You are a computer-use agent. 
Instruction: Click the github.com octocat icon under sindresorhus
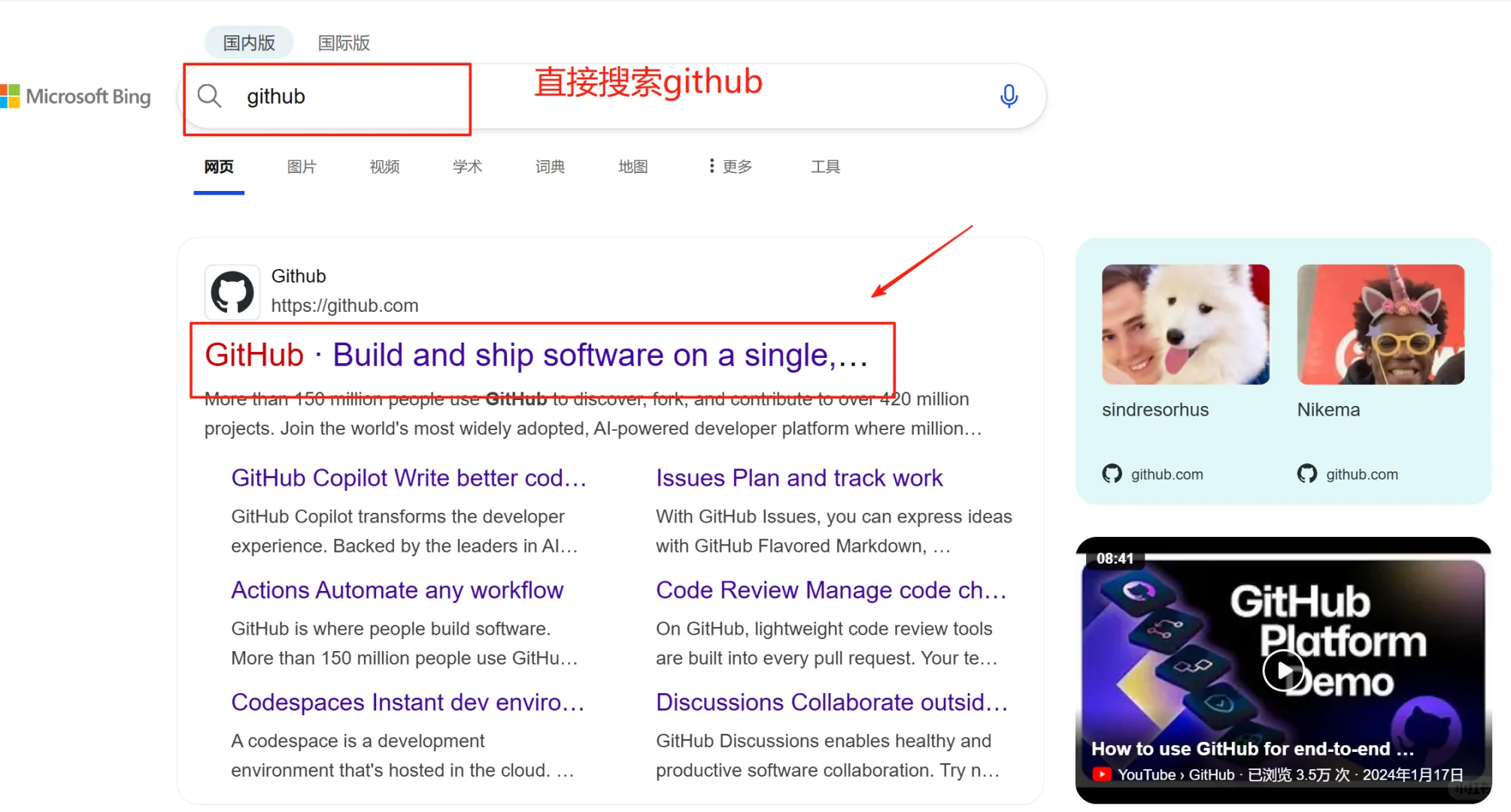(x=1111, y=473)
